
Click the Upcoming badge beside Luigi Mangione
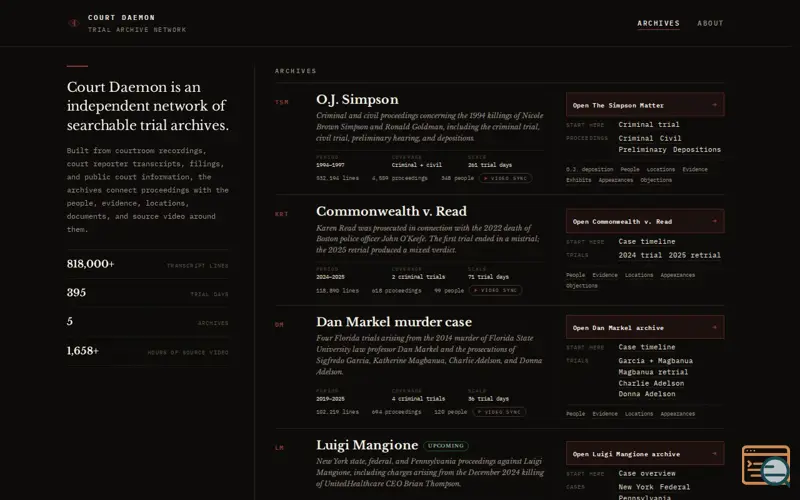(446, 445)
